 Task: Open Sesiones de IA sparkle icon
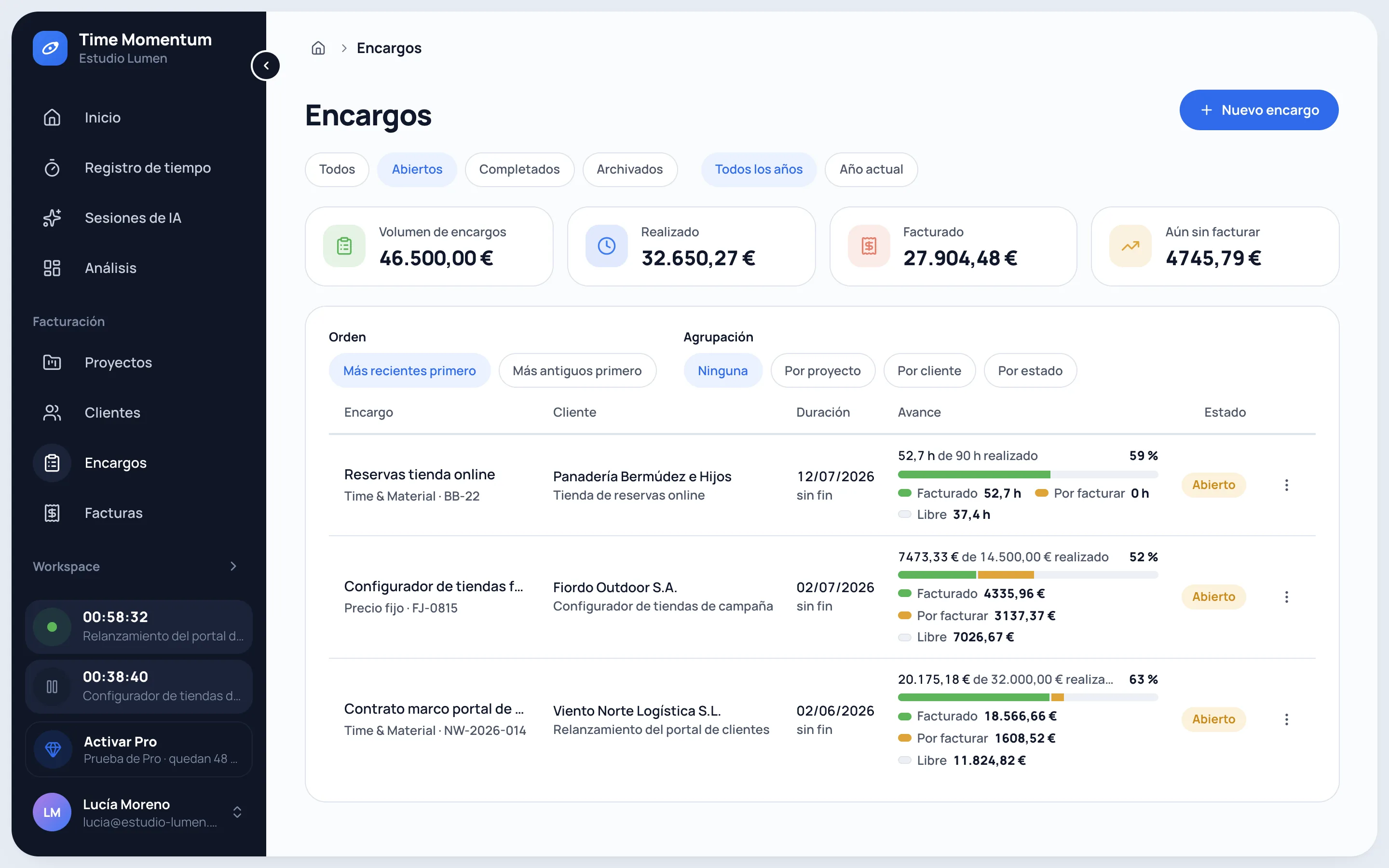point(52,218)
